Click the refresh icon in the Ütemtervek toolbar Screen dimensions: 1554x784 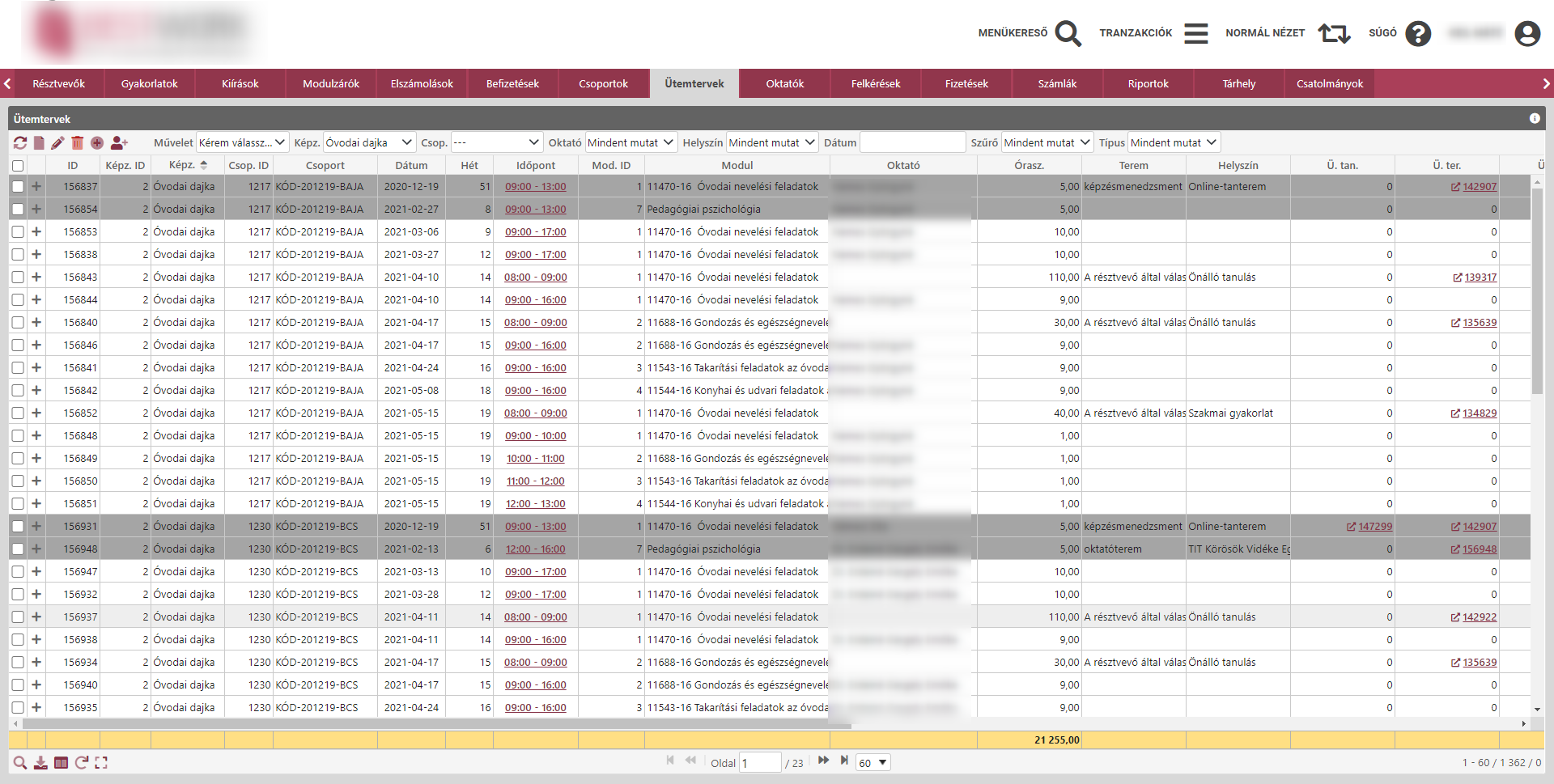(x=20, y=143)
